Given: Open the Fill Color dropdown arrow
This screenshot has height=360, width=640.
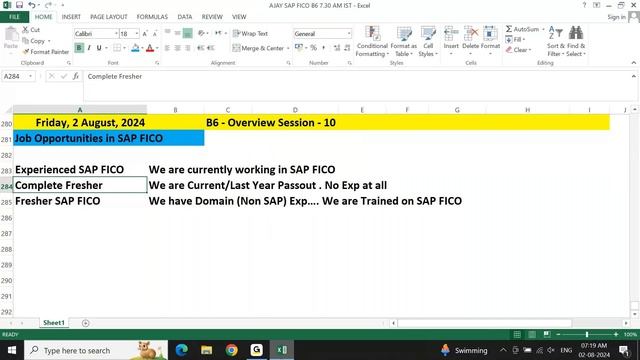Looking at the screenshot, I should click(x=142, y=48).
